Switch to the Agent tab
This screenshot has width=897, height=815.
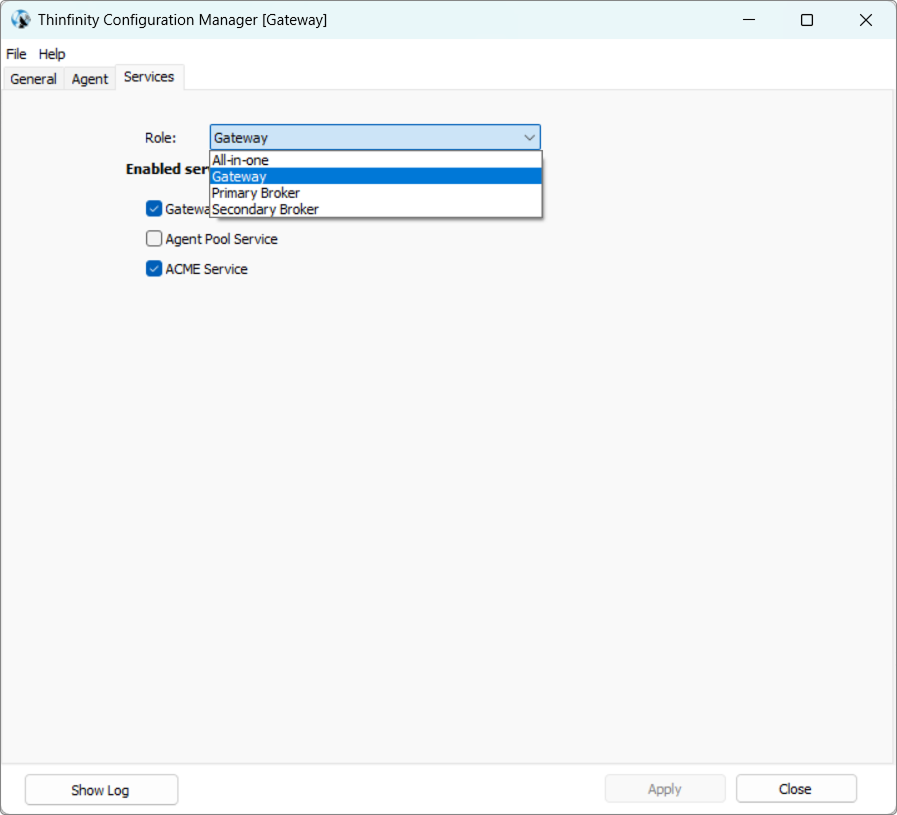point(90,79)
